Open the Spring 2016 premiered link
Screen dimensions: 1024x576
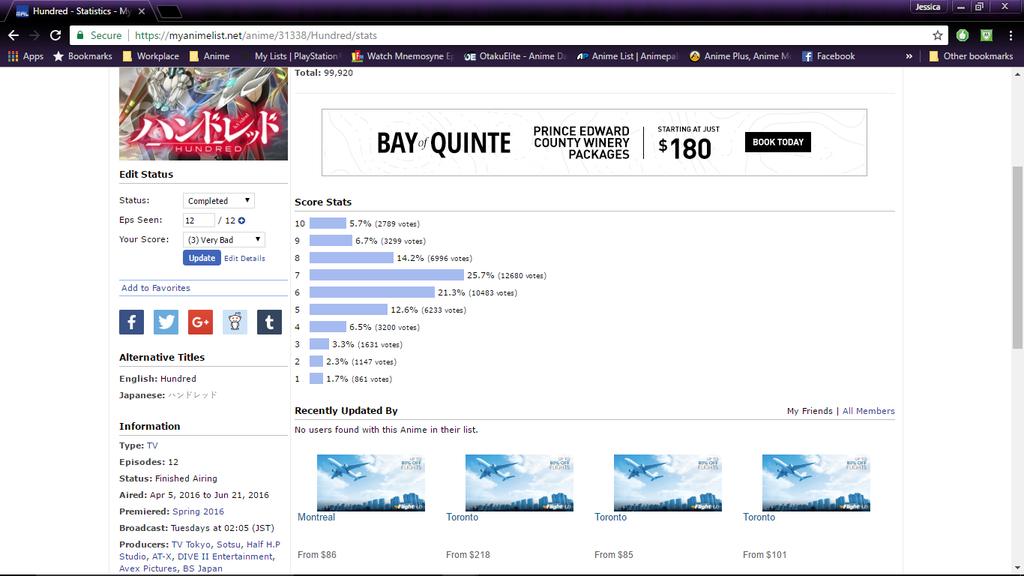click(x=198, y=511)
